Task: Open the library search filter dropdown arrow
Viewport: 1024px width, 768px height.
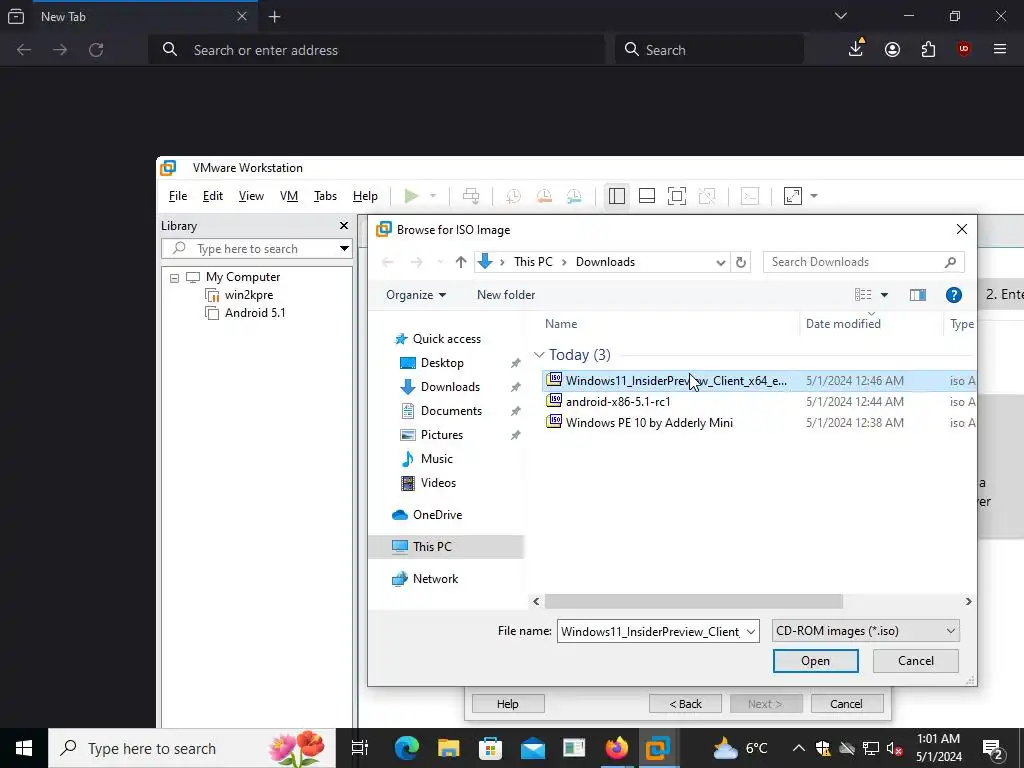Action: (x=344, y=249)
